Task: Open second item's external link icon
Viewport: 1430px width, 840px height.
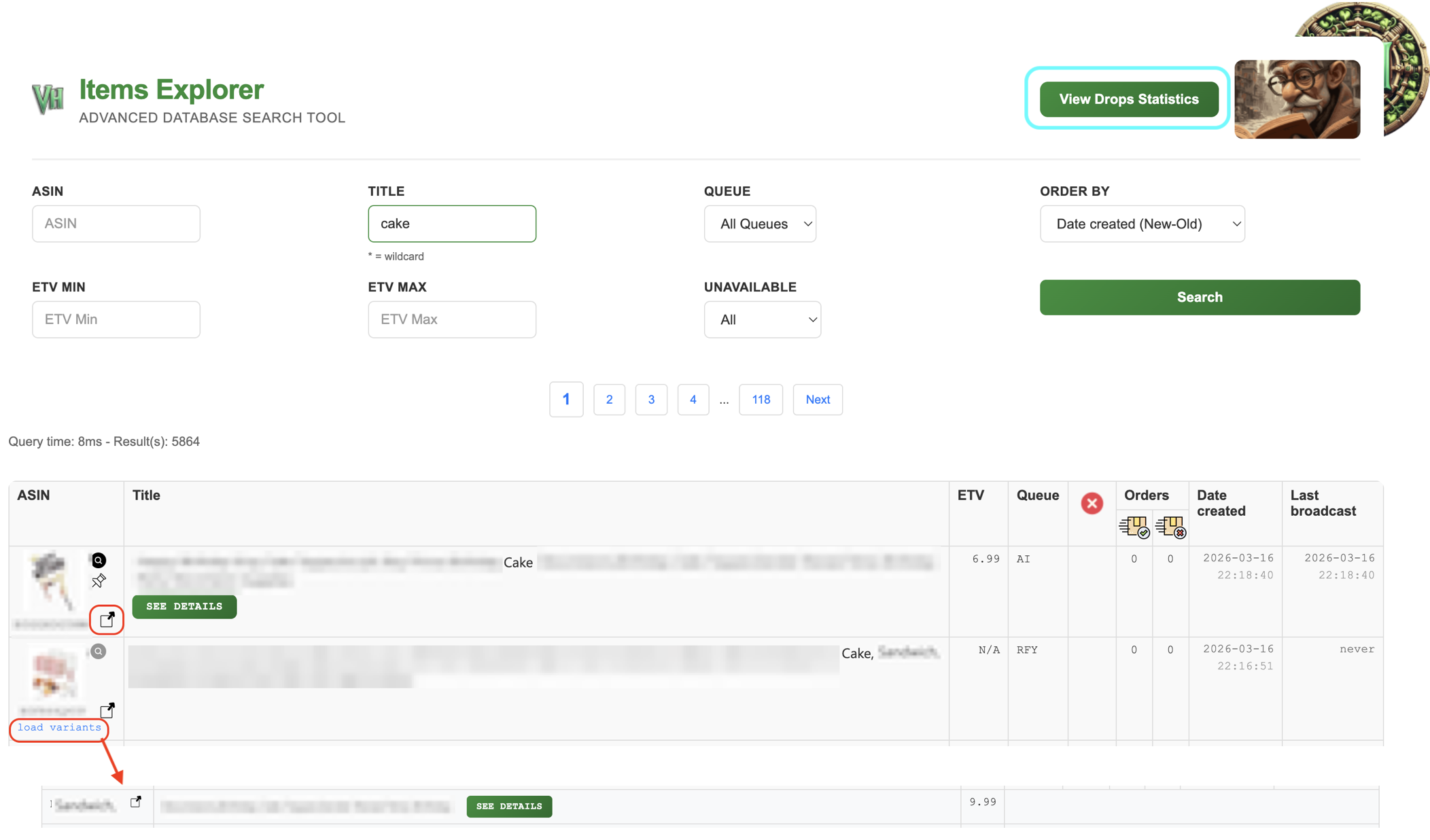Action: [107, 710]
